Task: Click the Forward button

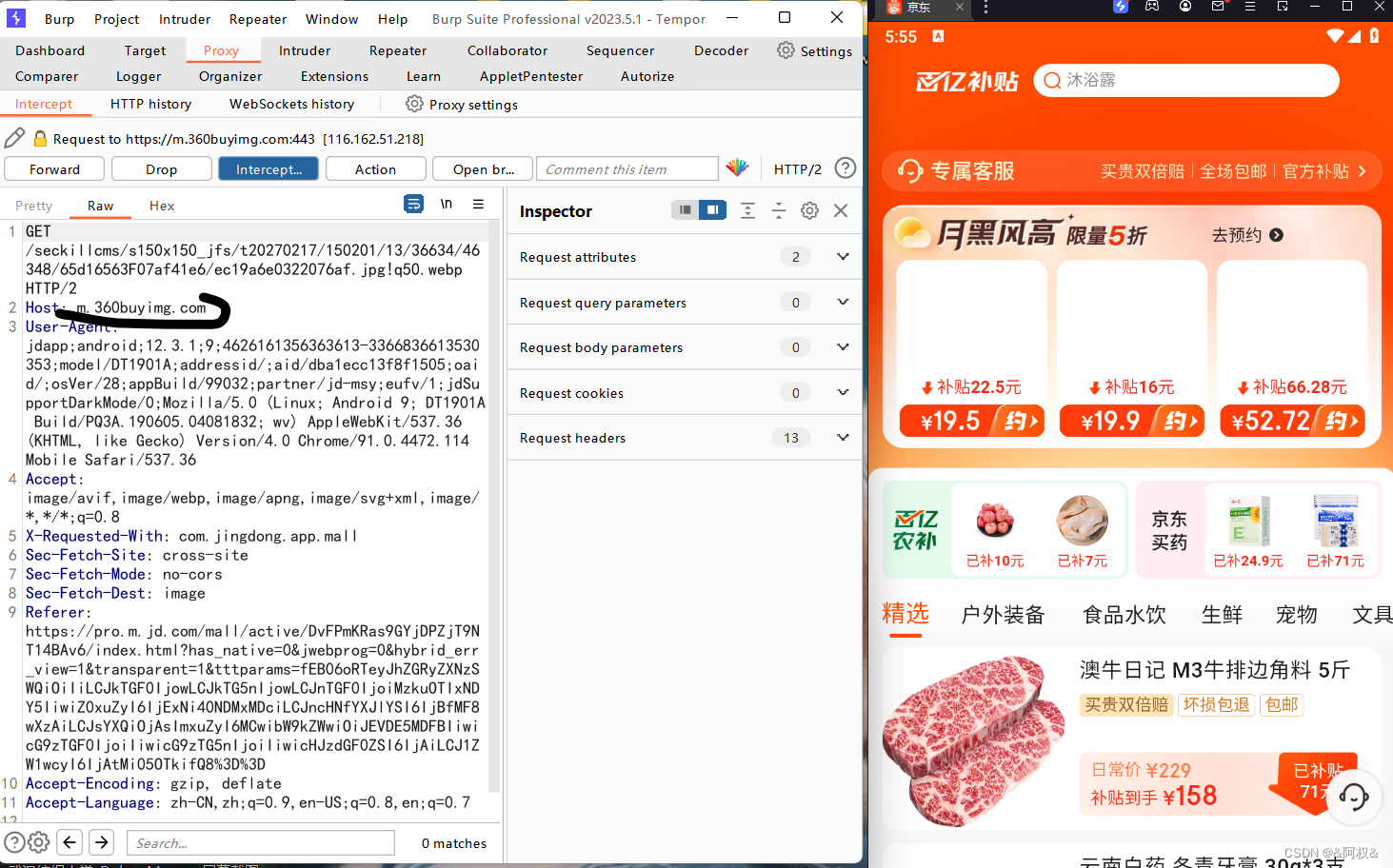Action: point(54,168)
